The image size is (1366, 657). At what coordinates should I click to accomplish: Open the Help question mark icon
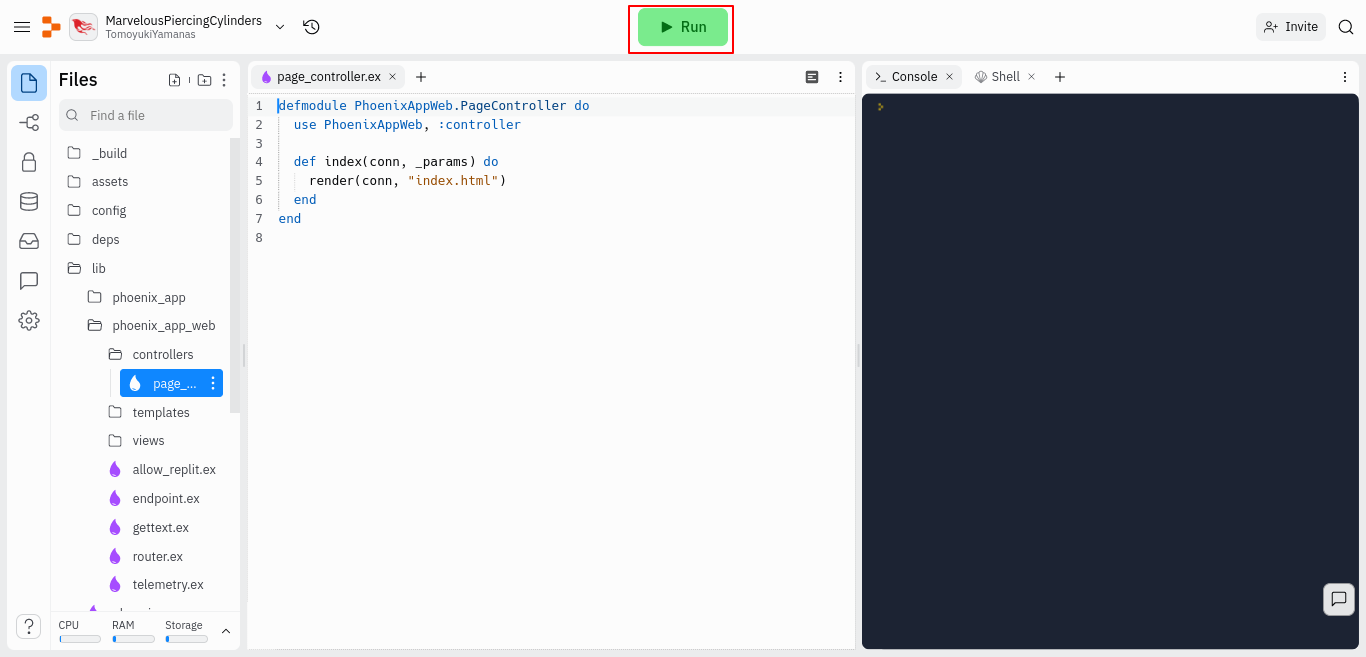(29, 626)
